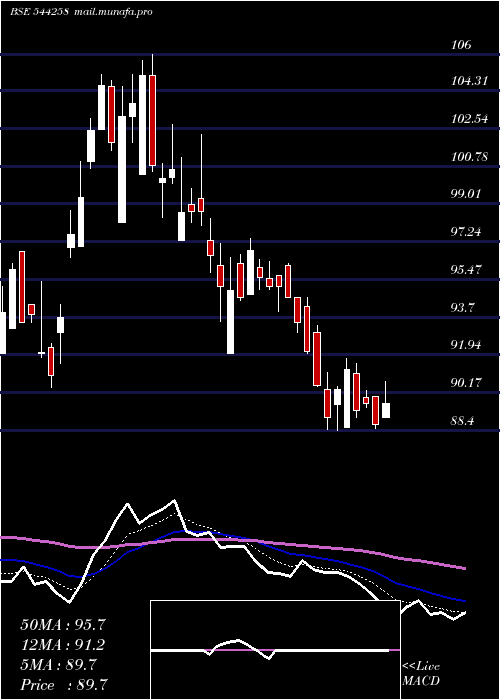
Task: Click inside the MACD histogram inset box
Action: coord(275,650)
